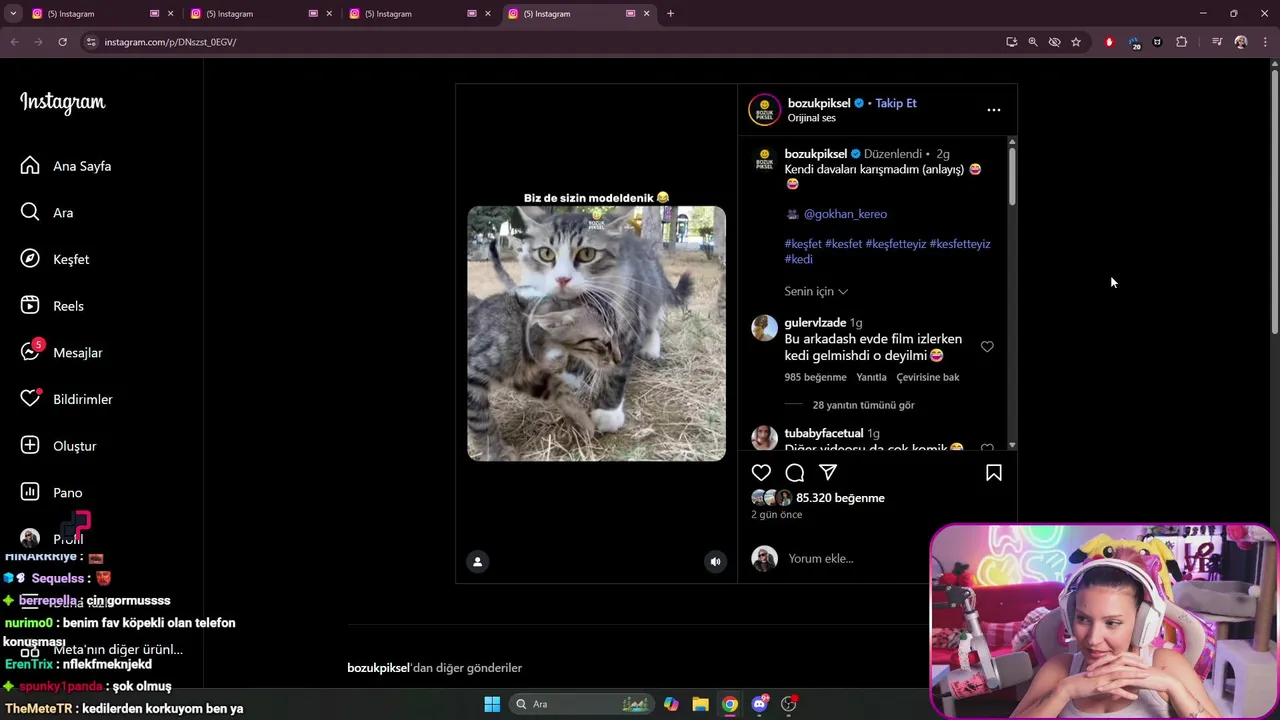Screen dimensions: 1280x720
Task: Open Copilot from the taskbar
Action: point(671,704)
